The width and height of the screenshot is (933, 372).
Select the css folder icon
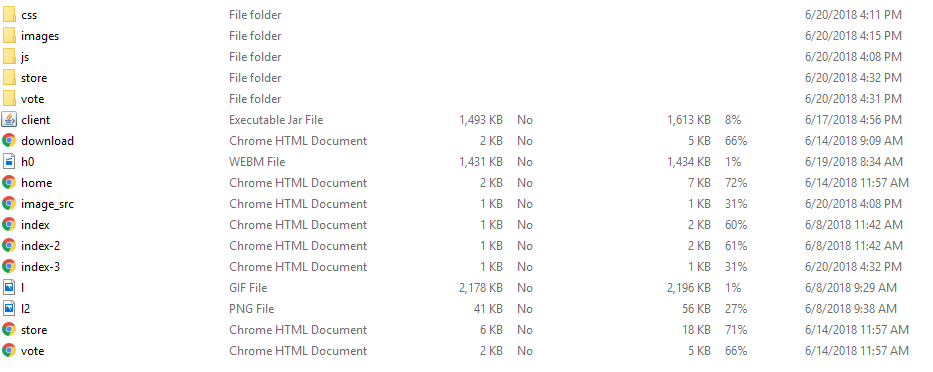click(9, 15)
